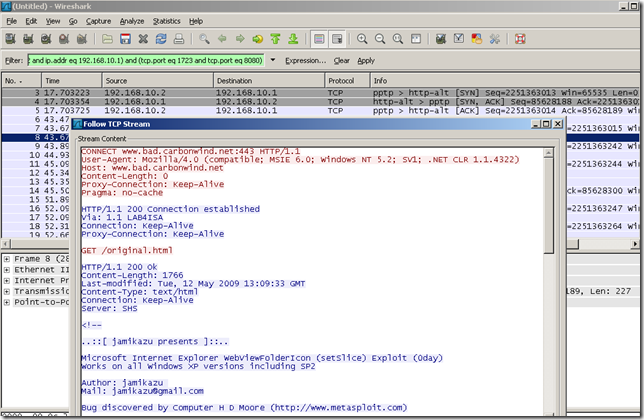Select packet 3 row with SYN

point(320,93)
